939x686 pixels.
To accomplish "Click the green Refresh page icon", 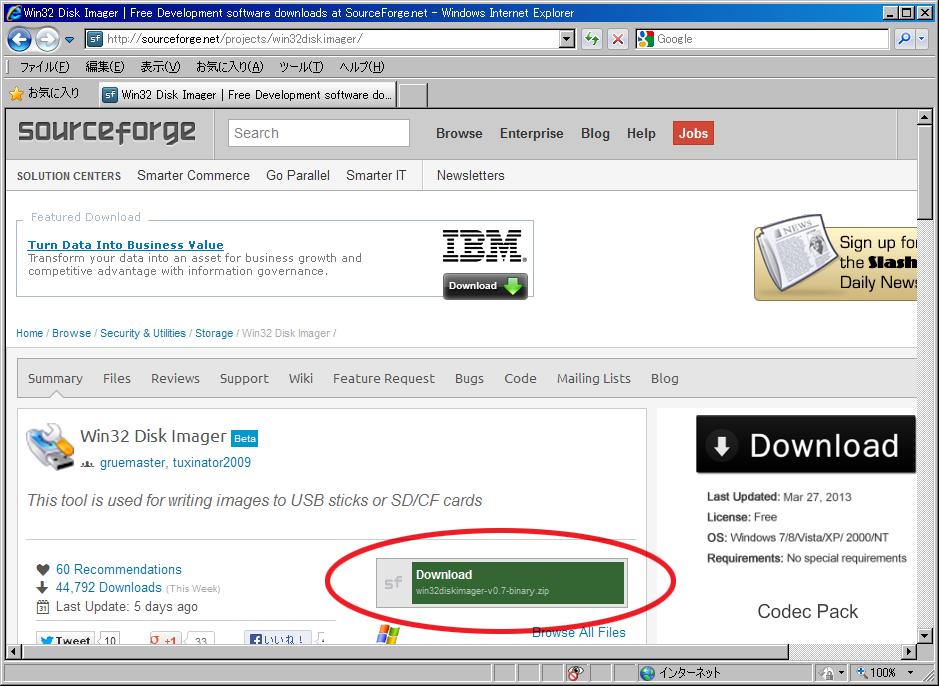I will [x=592, y=39].
